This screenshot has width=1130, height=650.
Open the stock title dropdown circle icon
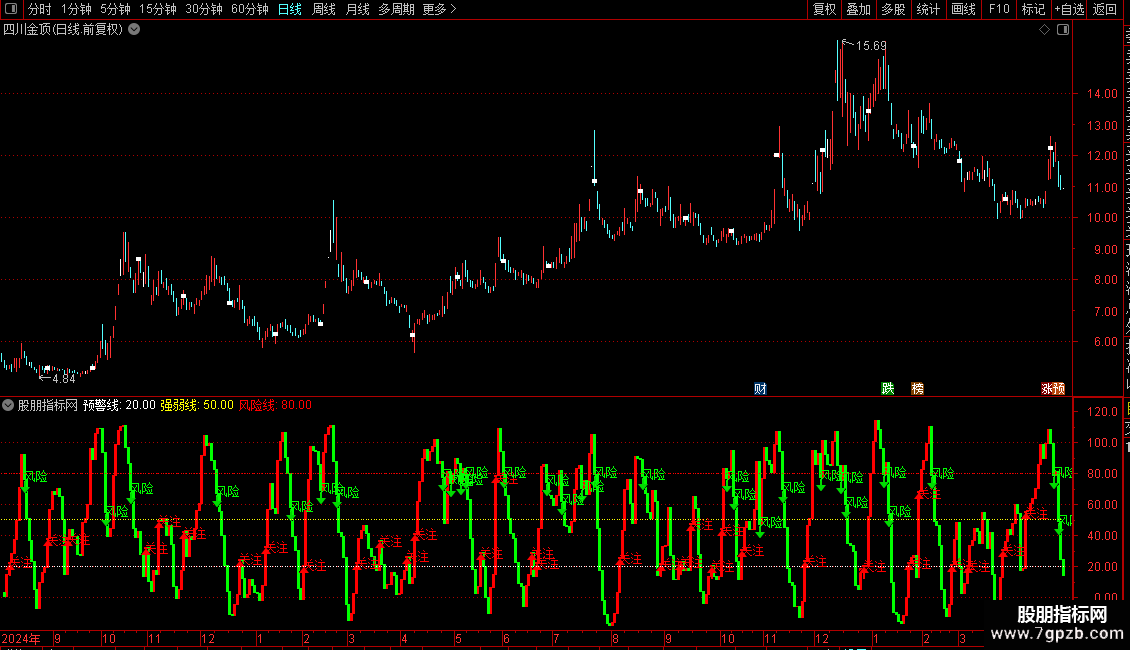[x=134, y=30]
